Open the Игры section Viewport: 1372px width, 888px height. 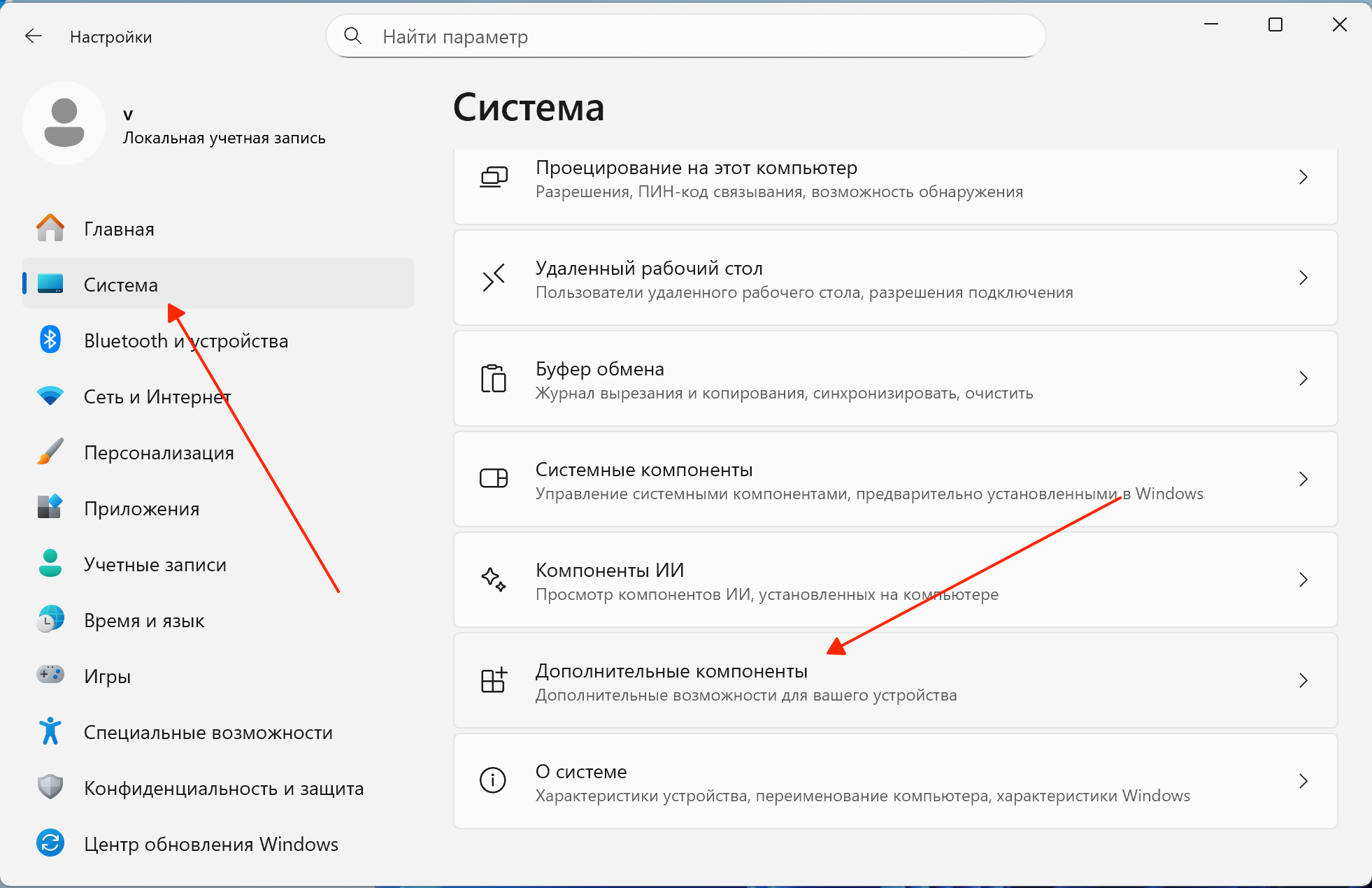tap(218, 675)
